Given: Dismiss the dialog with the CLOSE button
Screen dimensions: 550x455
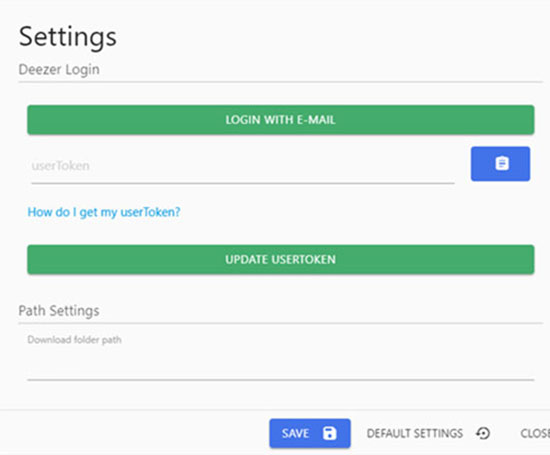Looking at the screenshot, I should coord(535,433).
